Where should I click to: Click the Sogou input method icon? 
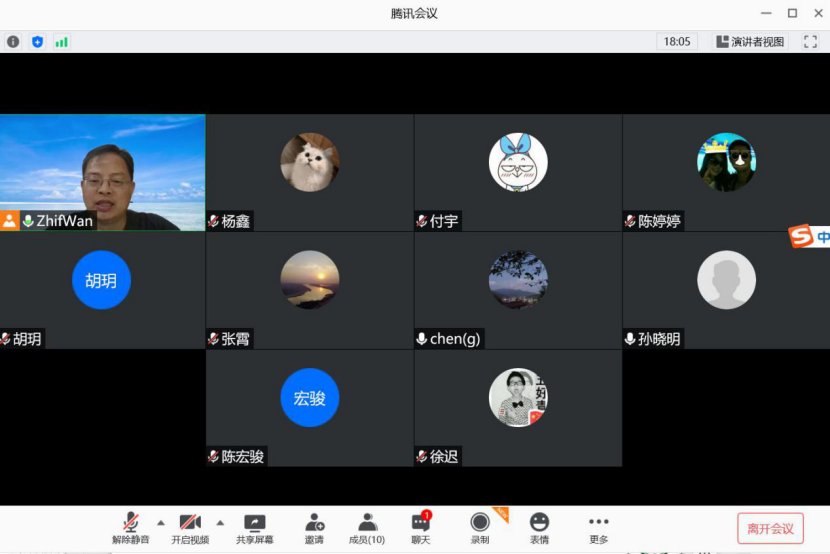coord(802,237)
